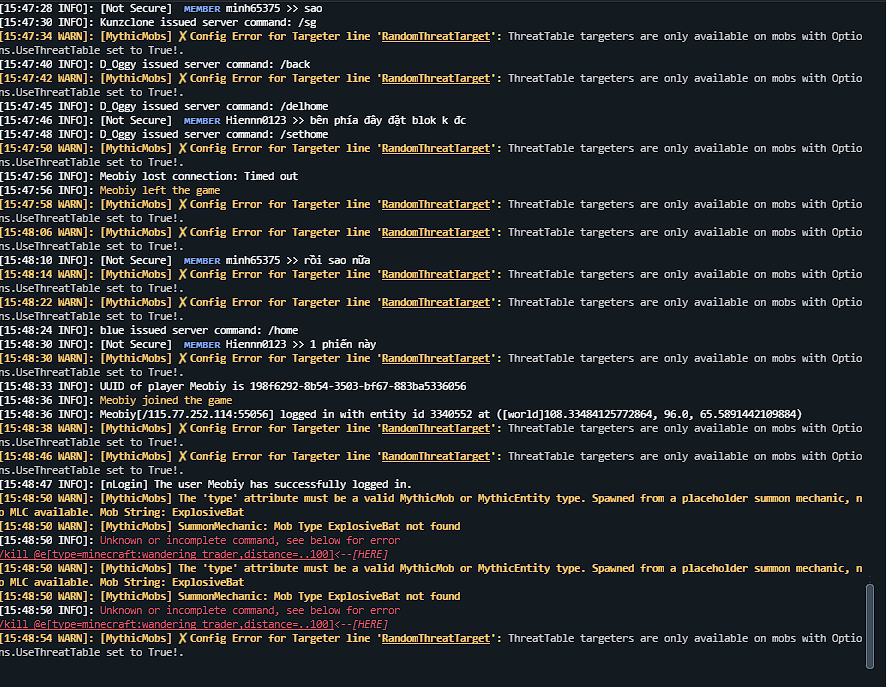This screenshot has height=687, width=886.
Task: Click the X error icon in the 15:47:42 warning
Action: tap(183, 78)
